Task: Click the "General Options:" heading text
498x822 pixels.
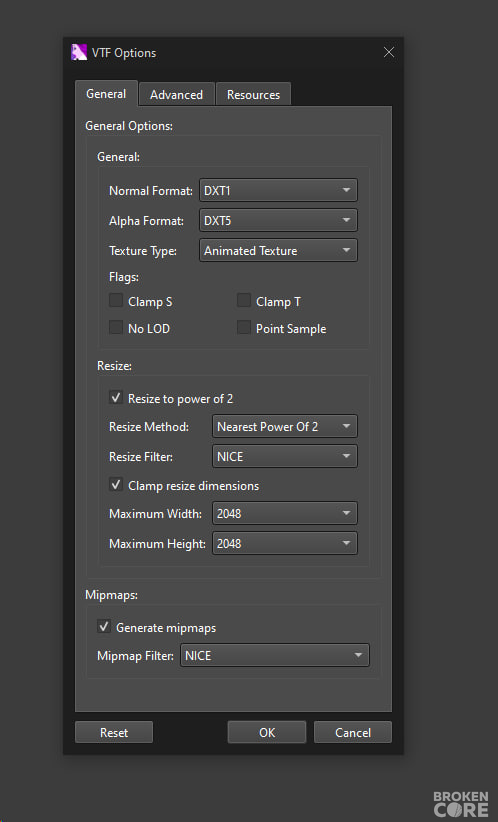Action: coord(129,126)
